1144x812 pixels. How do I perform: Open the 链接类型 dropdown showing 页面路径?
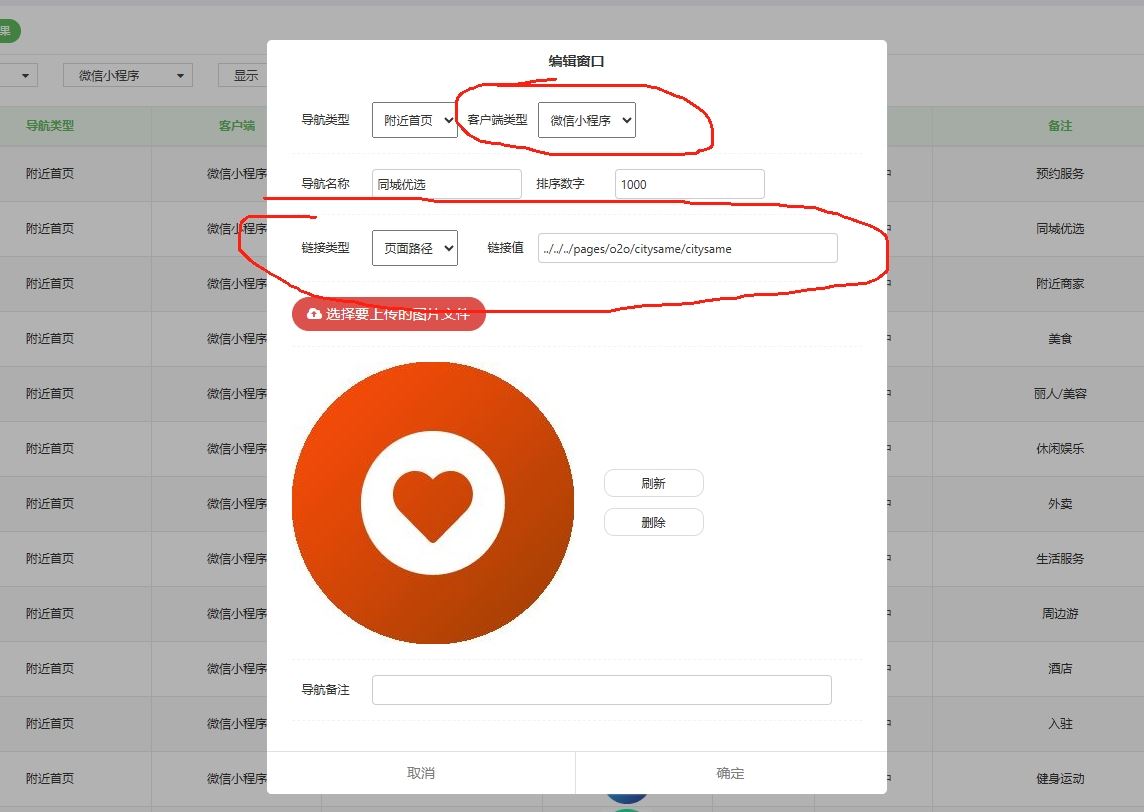pos(414,248)
